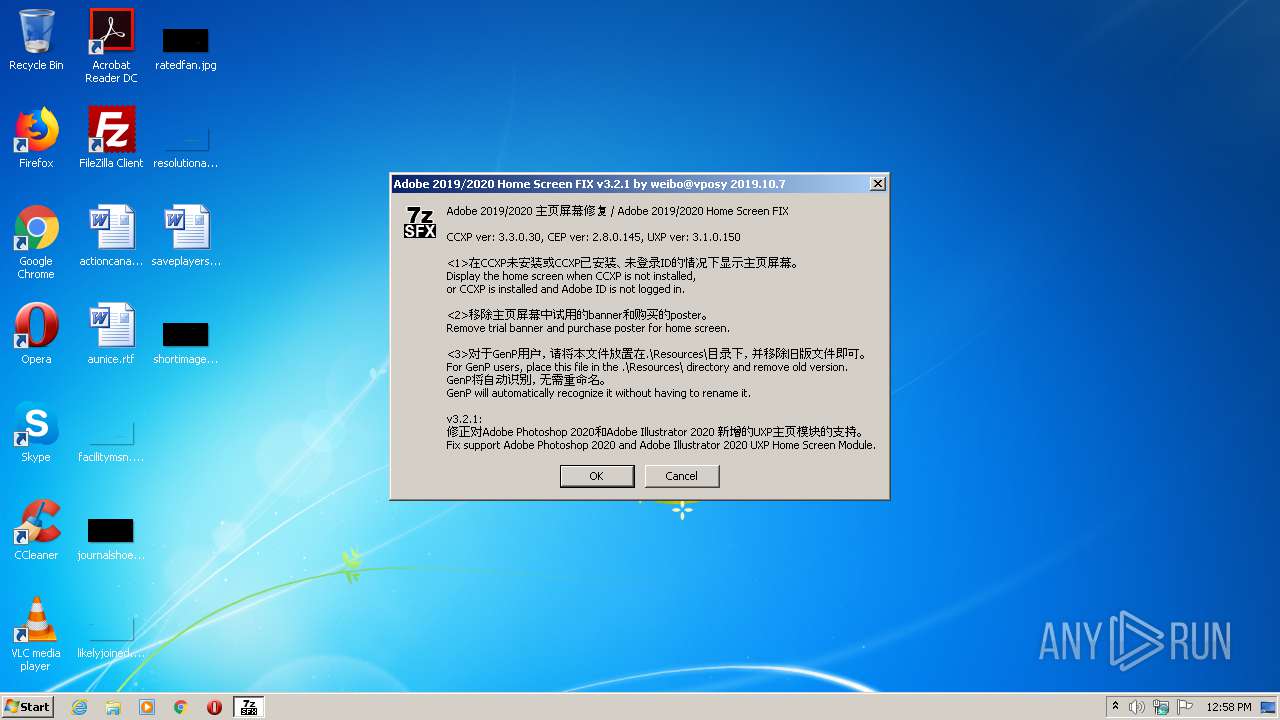This screenshot has height=720, width=1280.
Task: Open Windows Media Player on taskbar
Action: [x=147, y=707]
